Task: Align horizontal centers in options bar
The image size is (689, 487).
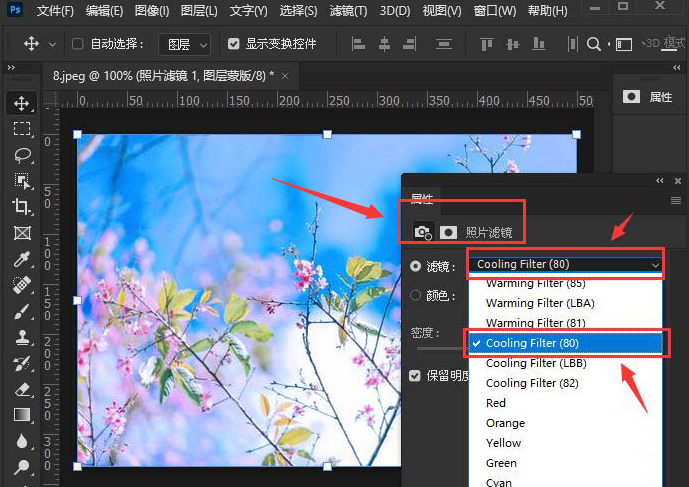Action: pyautogui.click(x=384, y=44)
